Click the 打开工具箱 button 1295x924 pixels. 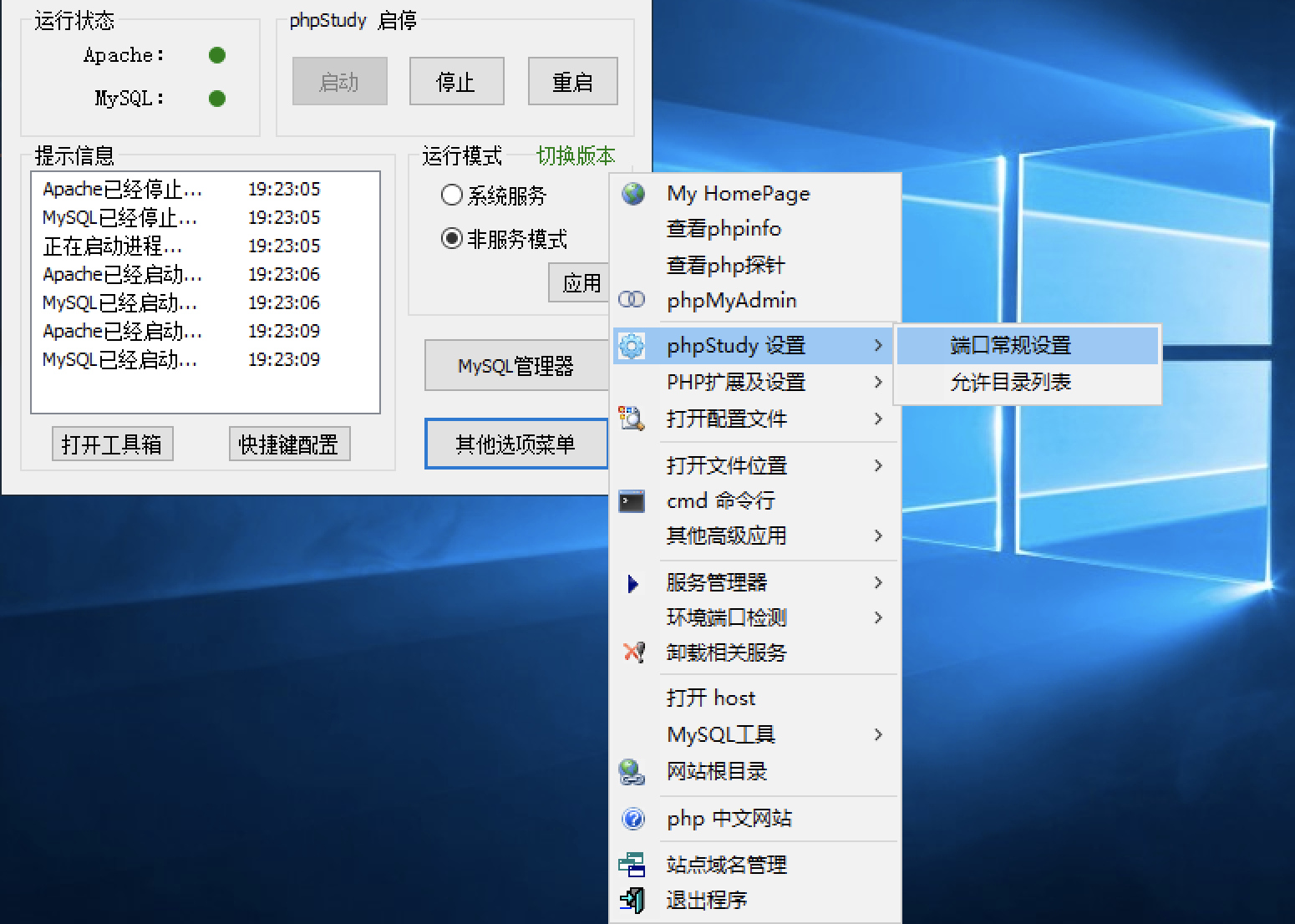[x=112, y=444]
